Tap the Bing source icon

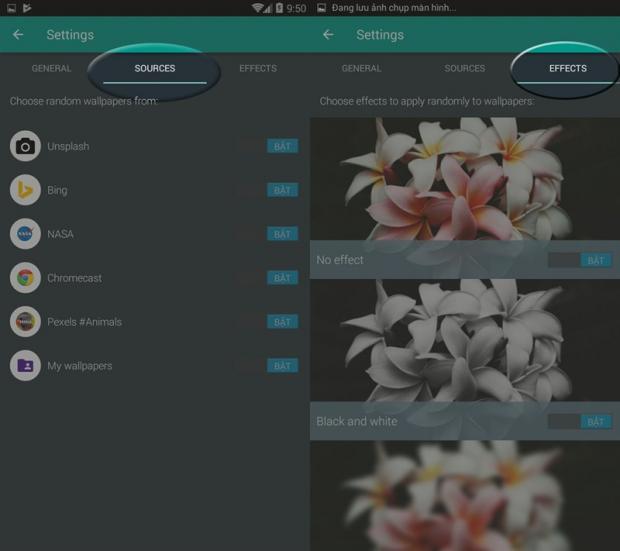click(25, 190)
